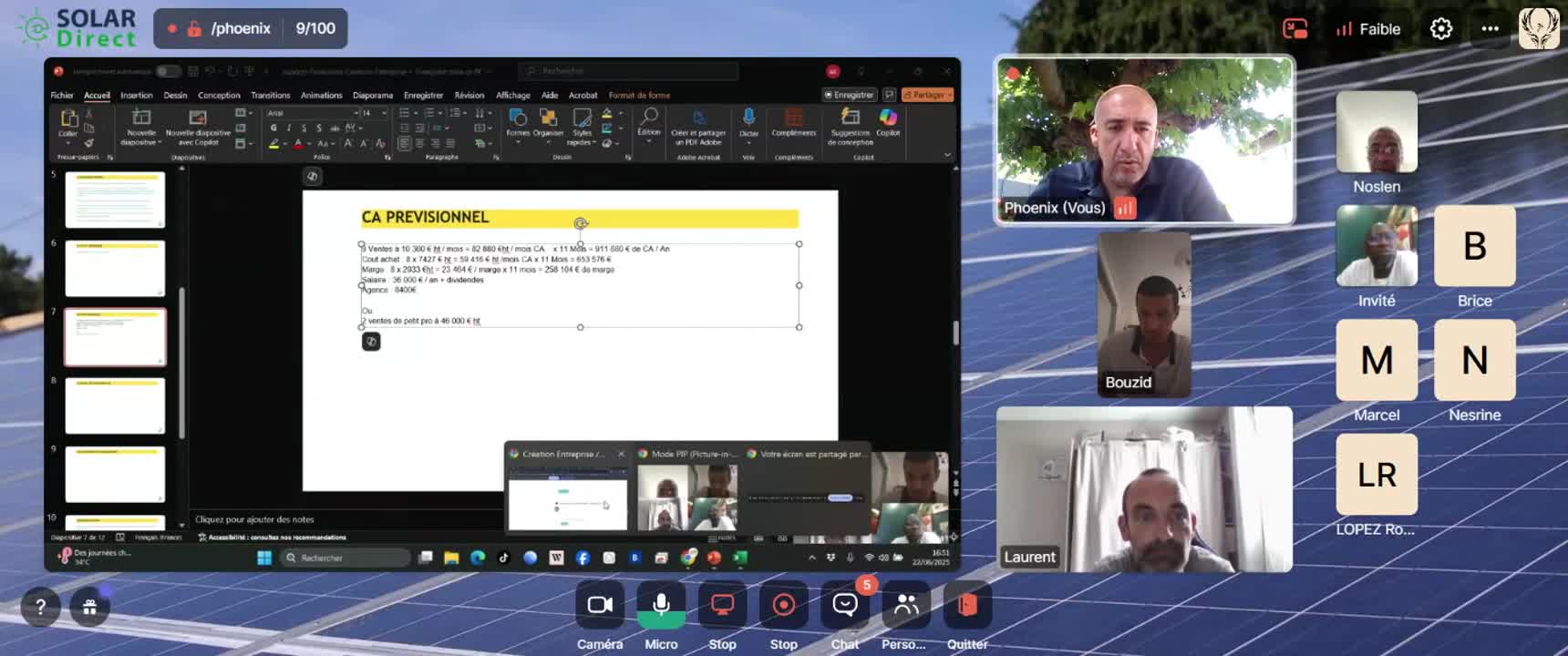Show hidden icons in Windows system tray

pyautogui.click(x=811, y=558)
